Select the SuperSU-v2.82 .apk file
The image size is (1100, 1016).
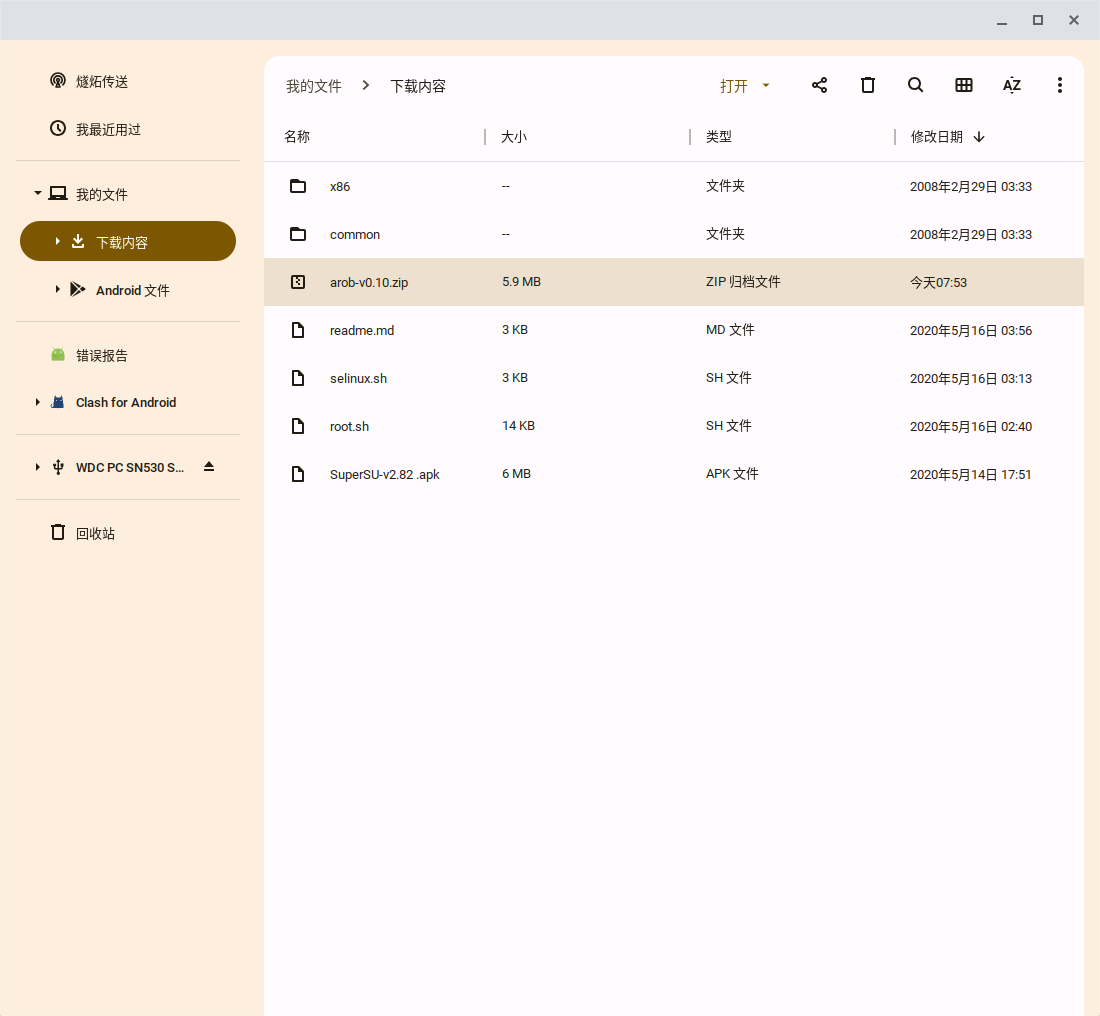pyautogui.click(x=385, y=474)
